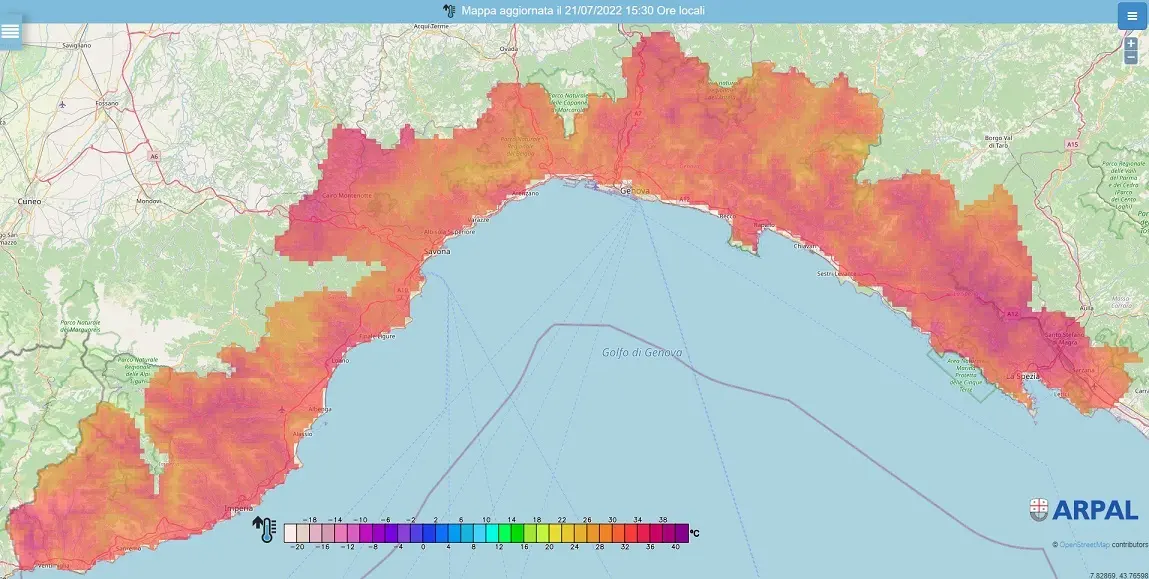Viewport: 1149px width, 579px height.
Task: Click the map update timestamp header
Action: (583, 11)
